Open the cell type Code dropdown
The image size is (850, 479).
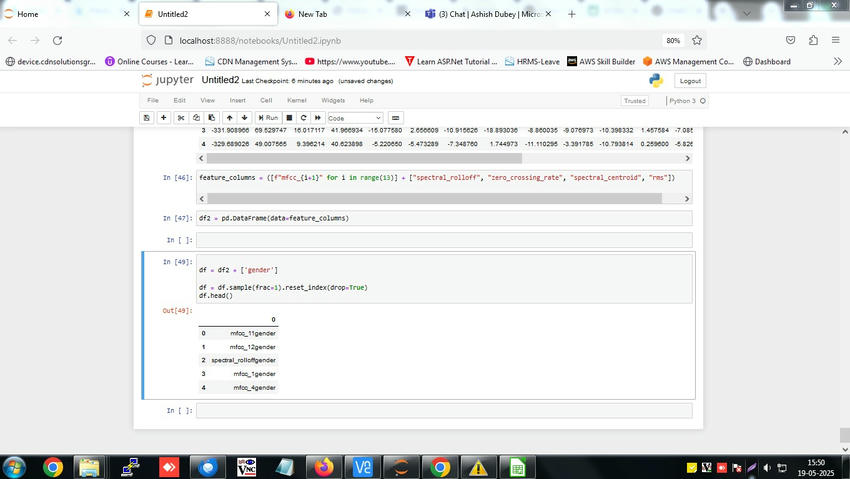coord(355,118)
